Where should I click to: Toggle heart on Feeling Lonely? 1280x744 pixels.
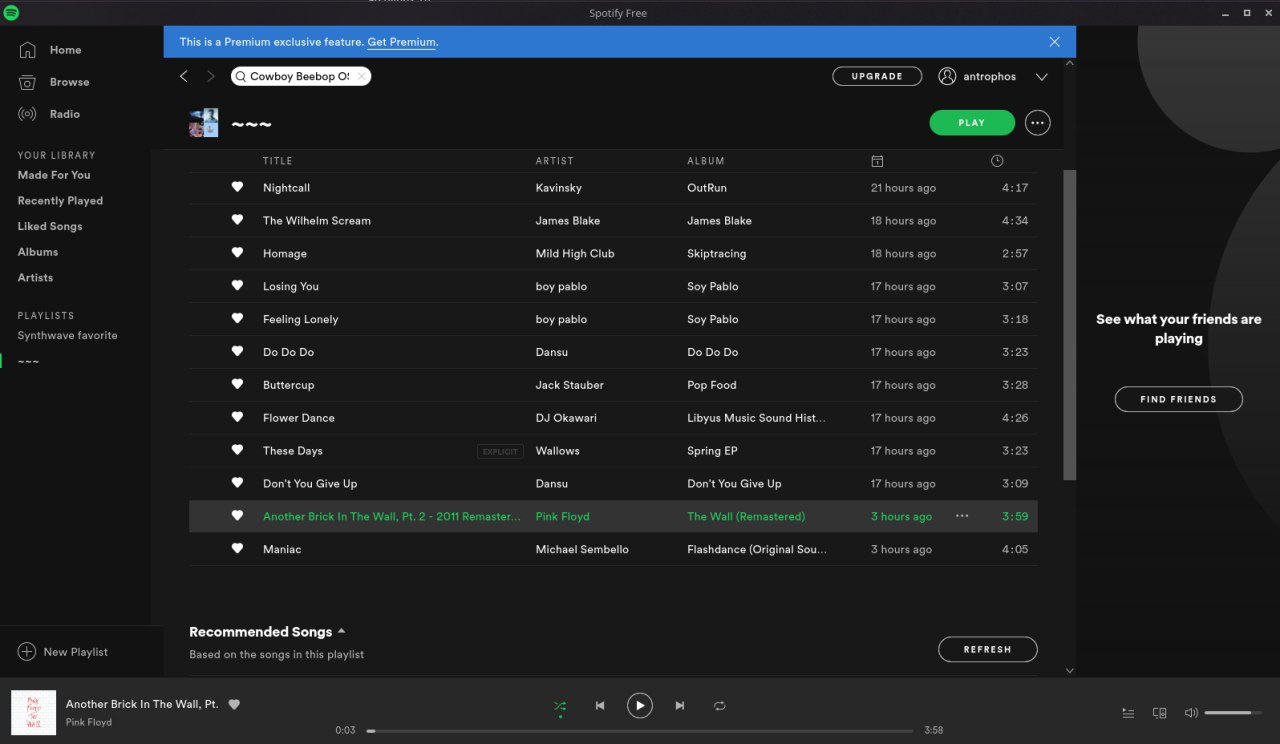[x=237, y=319]
